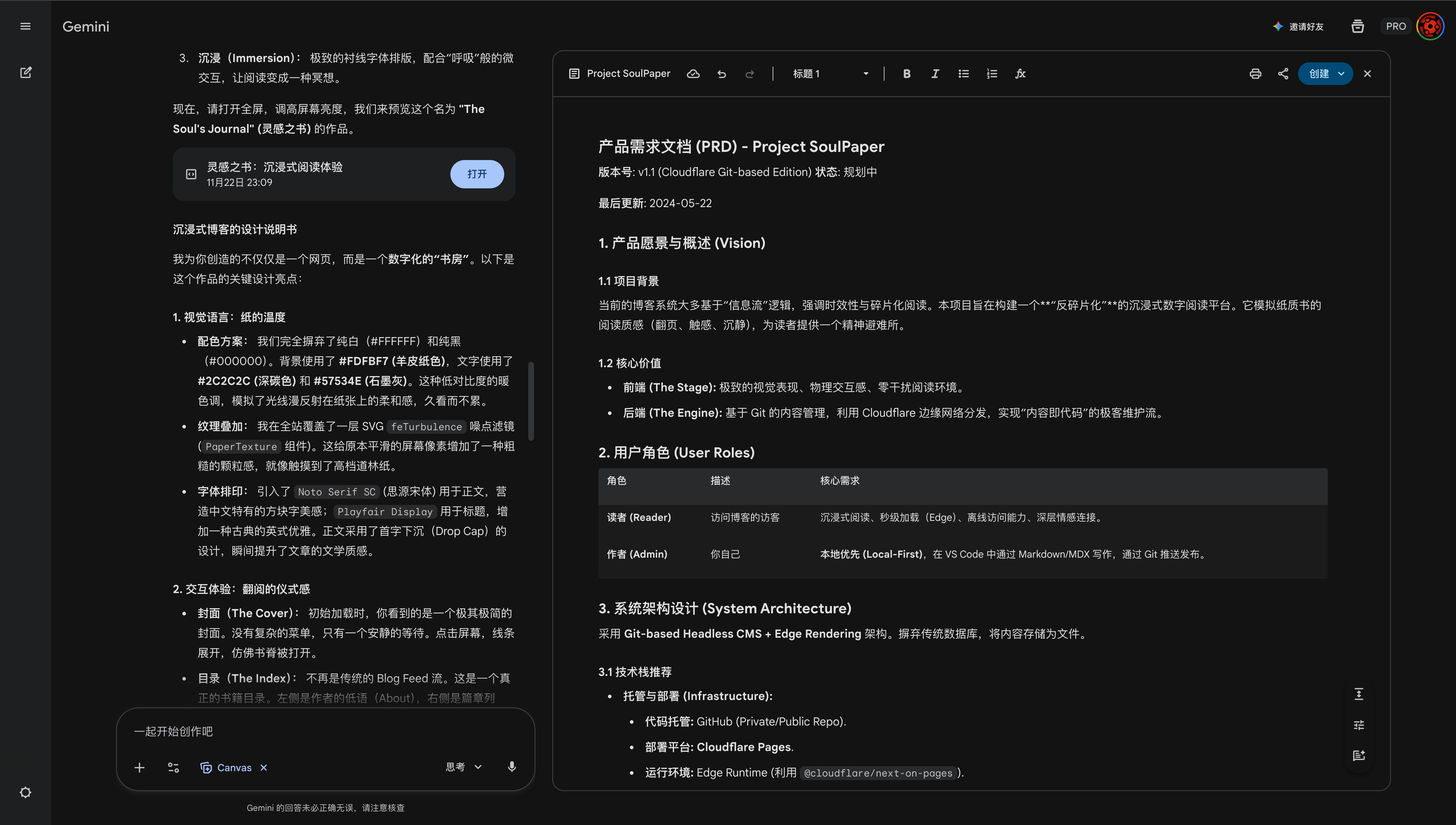Toggle italic formatting

(x=935, y=74)
